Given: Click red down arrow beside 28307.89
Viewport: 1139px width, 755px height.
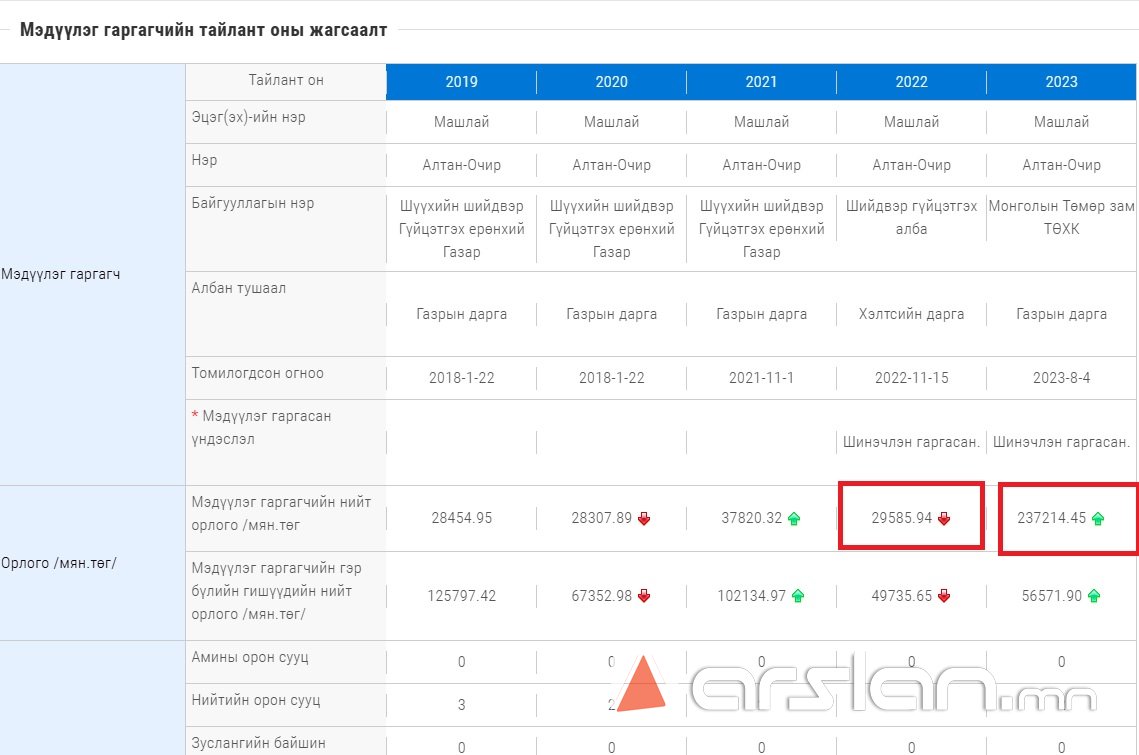Looking at the screenshot, I should [644, 518].
